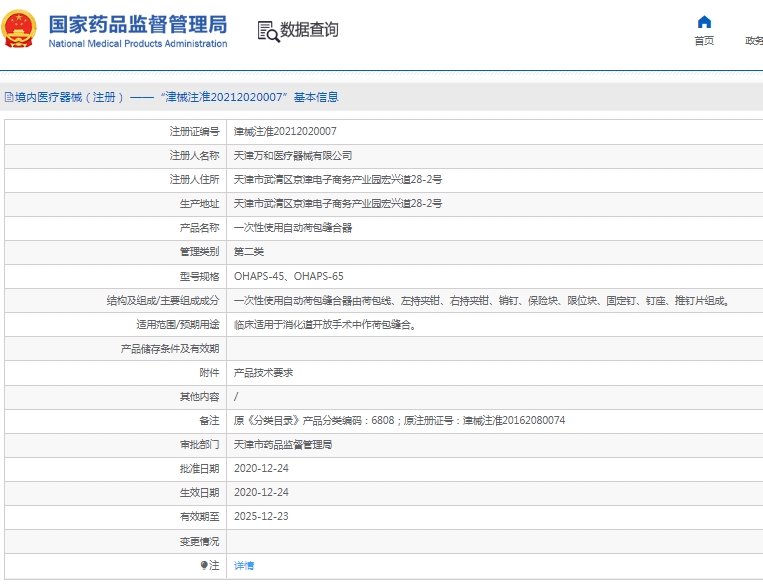Click 产品技术要求 attachment value
Viewport: 763px width, 585px height.
click(x=263, y=373)
